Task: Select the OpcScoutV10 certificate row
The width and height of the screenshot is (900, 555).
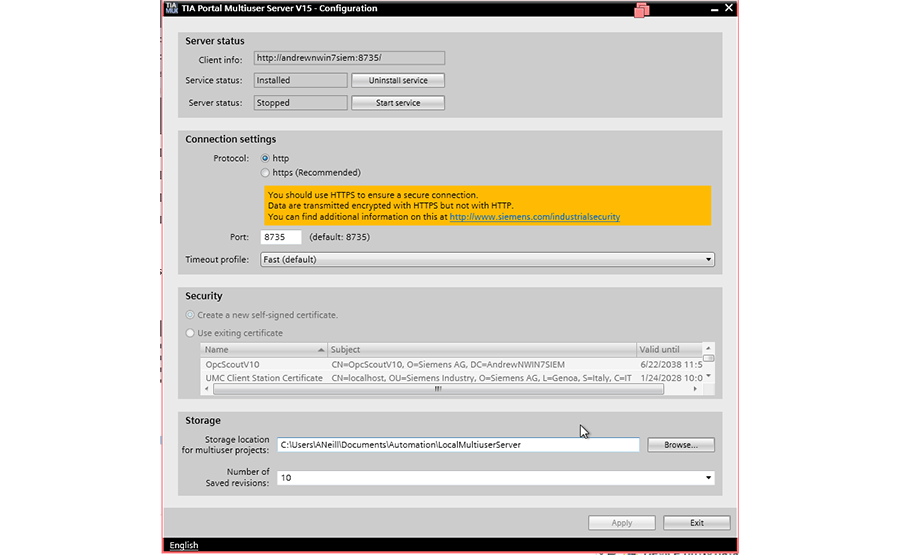Action: [x=452, y=364]
